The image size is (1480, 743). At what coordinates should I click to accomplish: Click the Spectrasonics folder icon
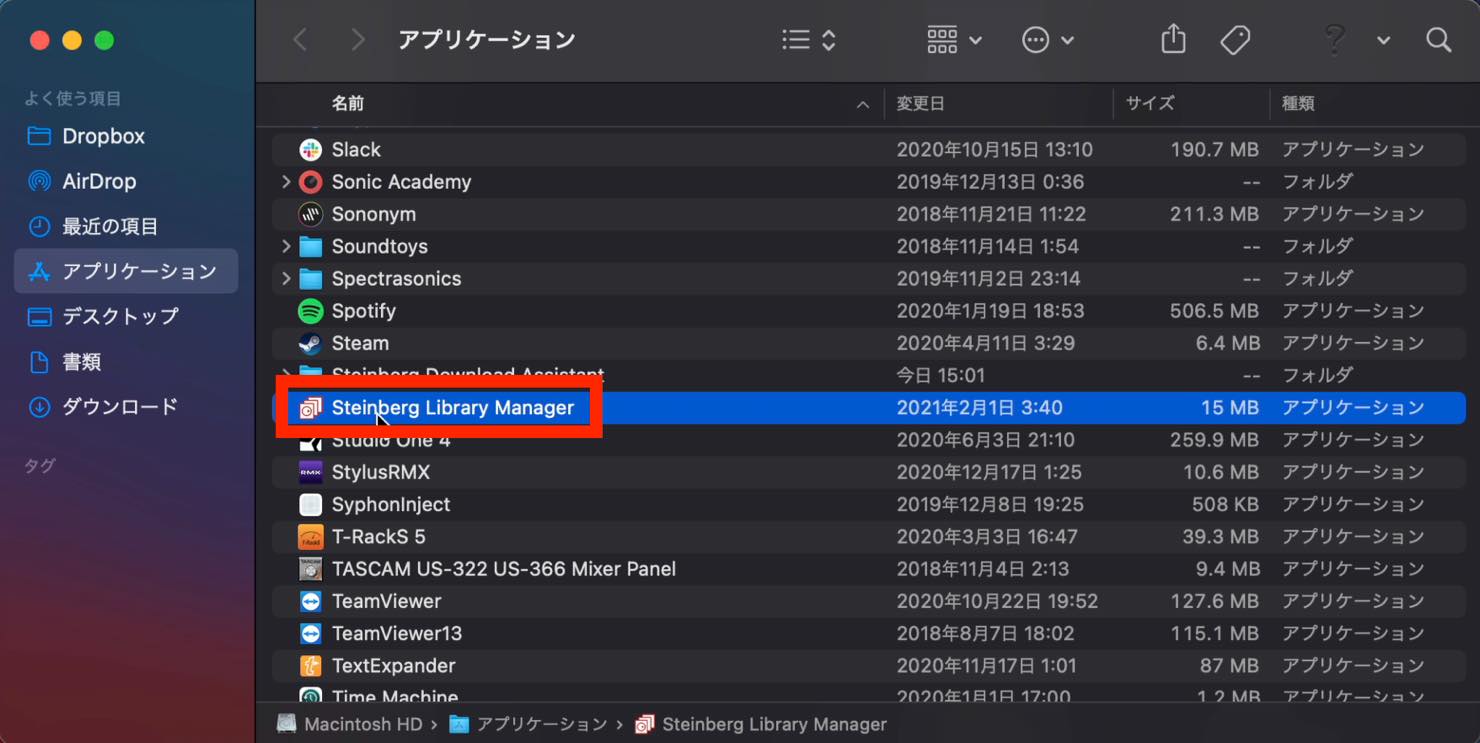click(x=311, y=279)
